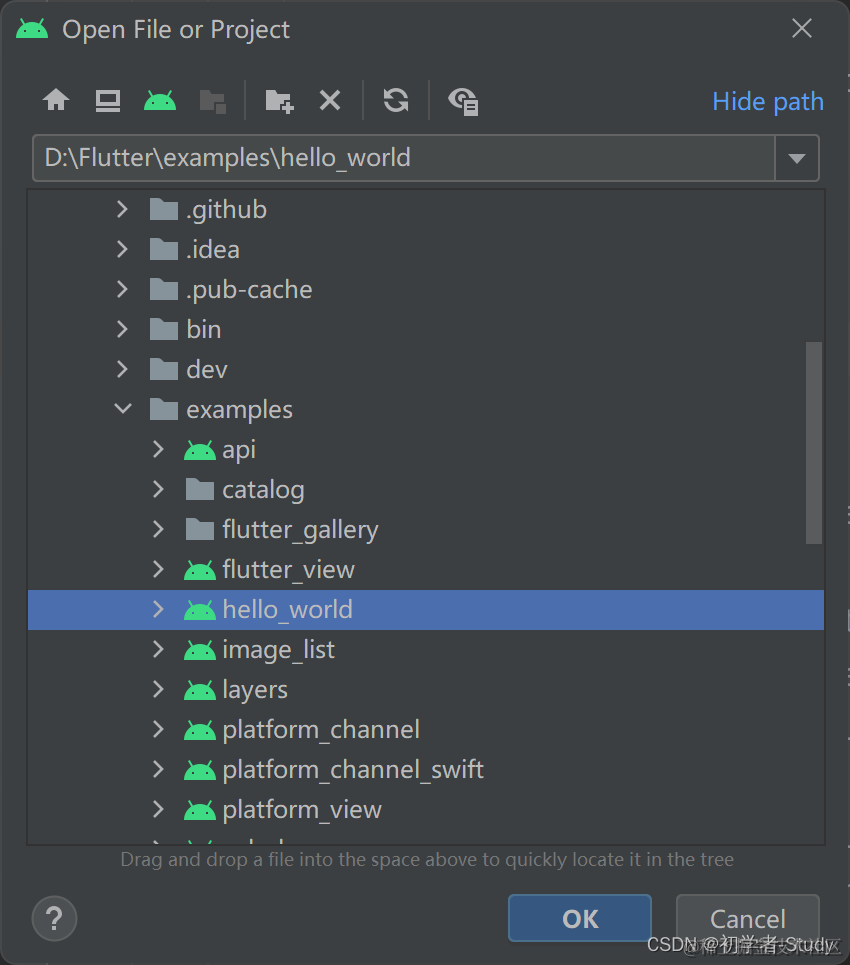Click the Android icon next to flutter_view

pos(199,571)
